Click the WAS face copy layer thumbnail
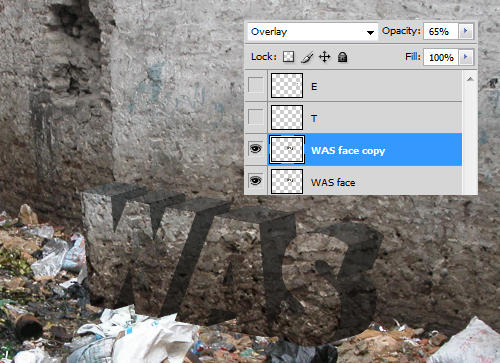 pyautogui.click(x=287, y=150)
